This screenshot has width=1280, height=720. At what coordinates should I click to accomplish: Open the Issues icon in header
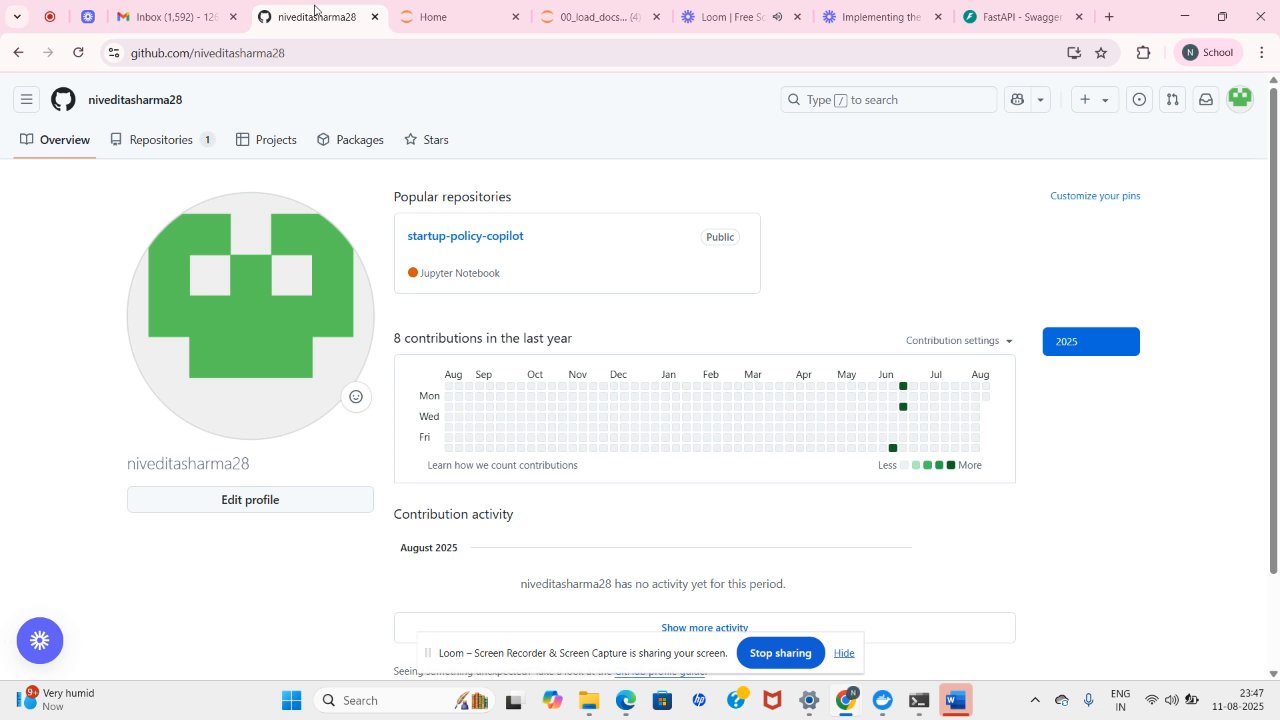1140,100
